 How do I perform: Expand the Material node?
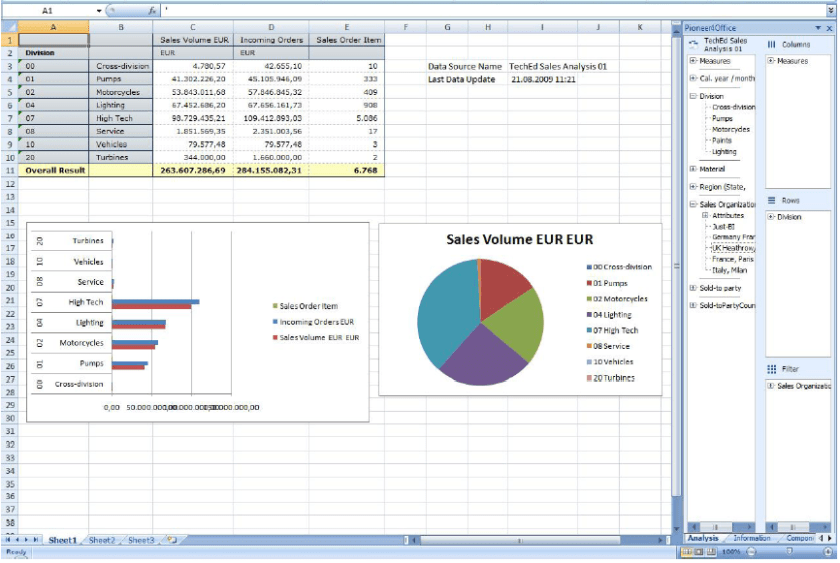tap(693, 169)
